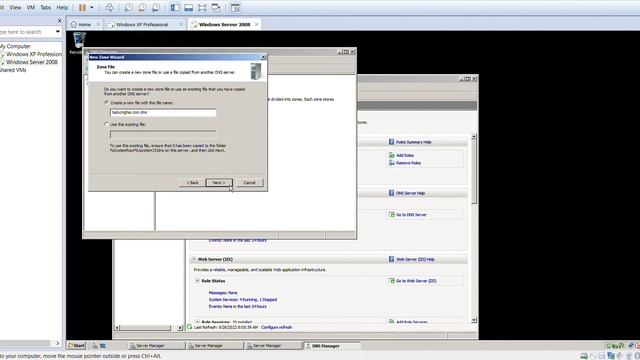The image size is (640, 360).
Task: Select Windows Server 2008 in library tree
Action: pos(31,62)
